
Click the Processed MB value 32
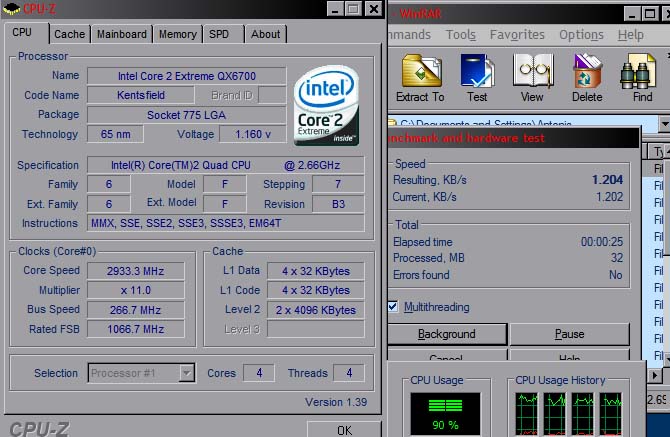(x=617, y=258)
